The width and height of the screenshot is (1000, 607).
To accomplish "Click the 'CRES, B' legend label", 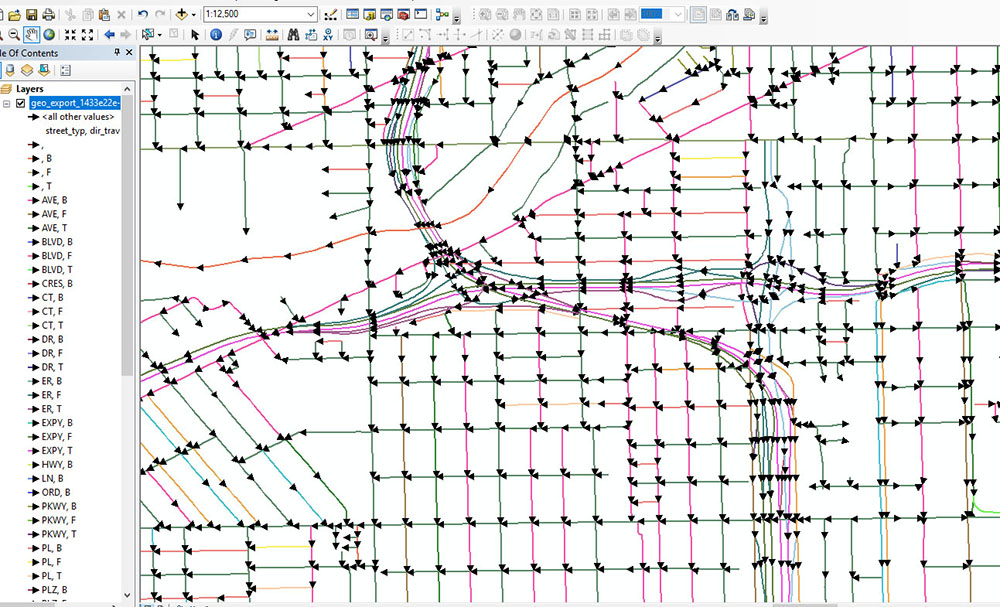I will click(x=57, y=284).
